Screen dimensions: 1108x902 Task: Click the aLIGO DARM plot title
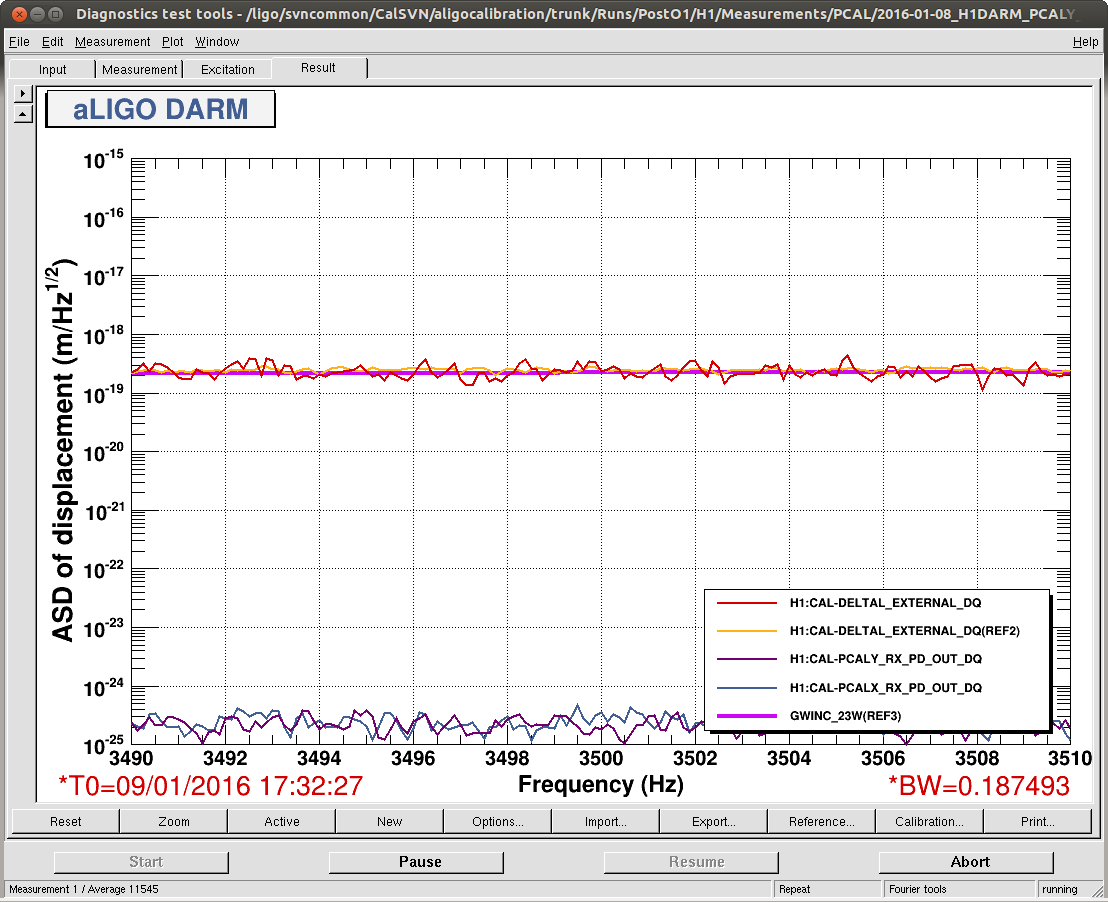(x=160, y=110)
